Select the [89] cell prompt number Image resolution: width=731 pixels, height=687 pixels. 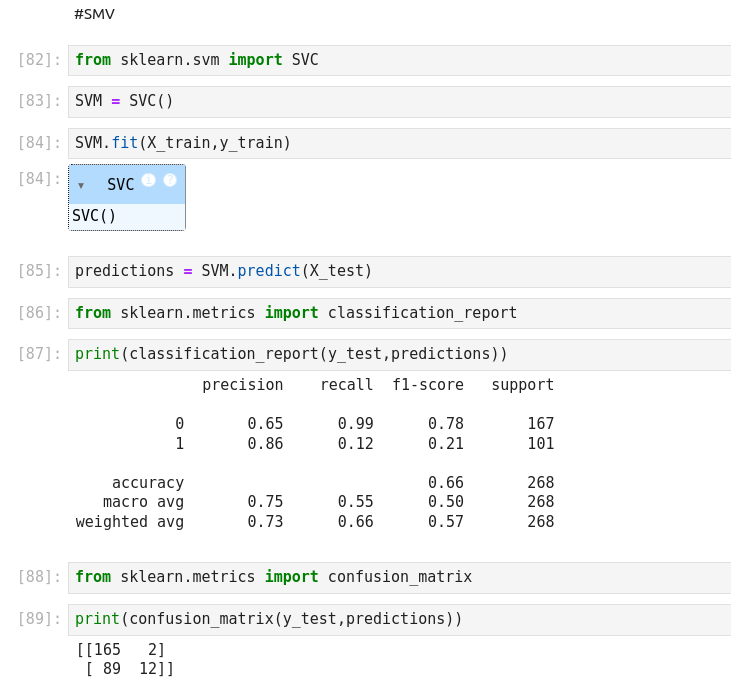[x=39, y=619]
